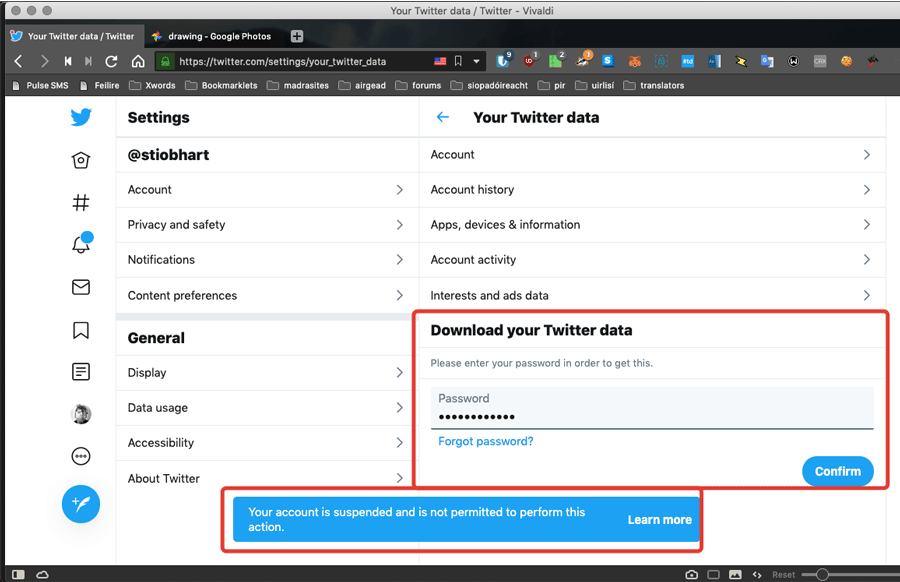Open a new tab with plus button
Screen dimensions: 900x582
[x=297, y=36]
